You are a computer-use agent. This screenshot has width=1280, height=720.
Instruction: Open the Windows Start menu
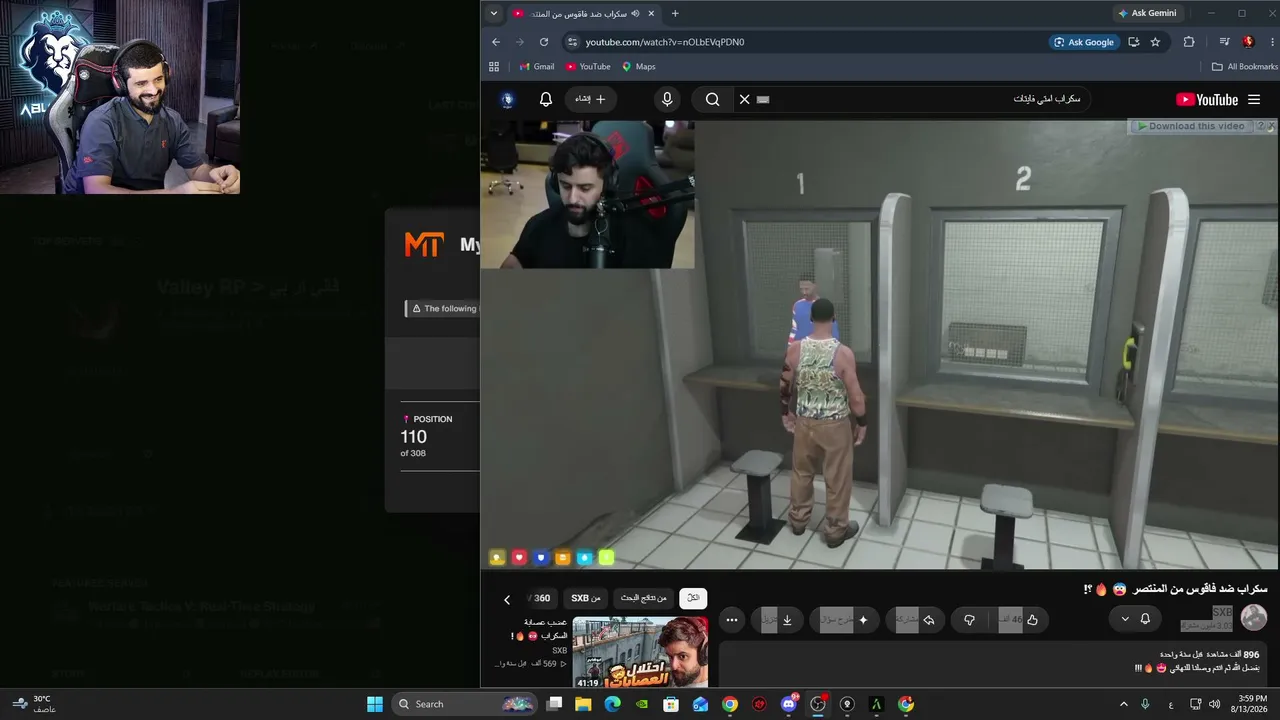click(375, 704)
